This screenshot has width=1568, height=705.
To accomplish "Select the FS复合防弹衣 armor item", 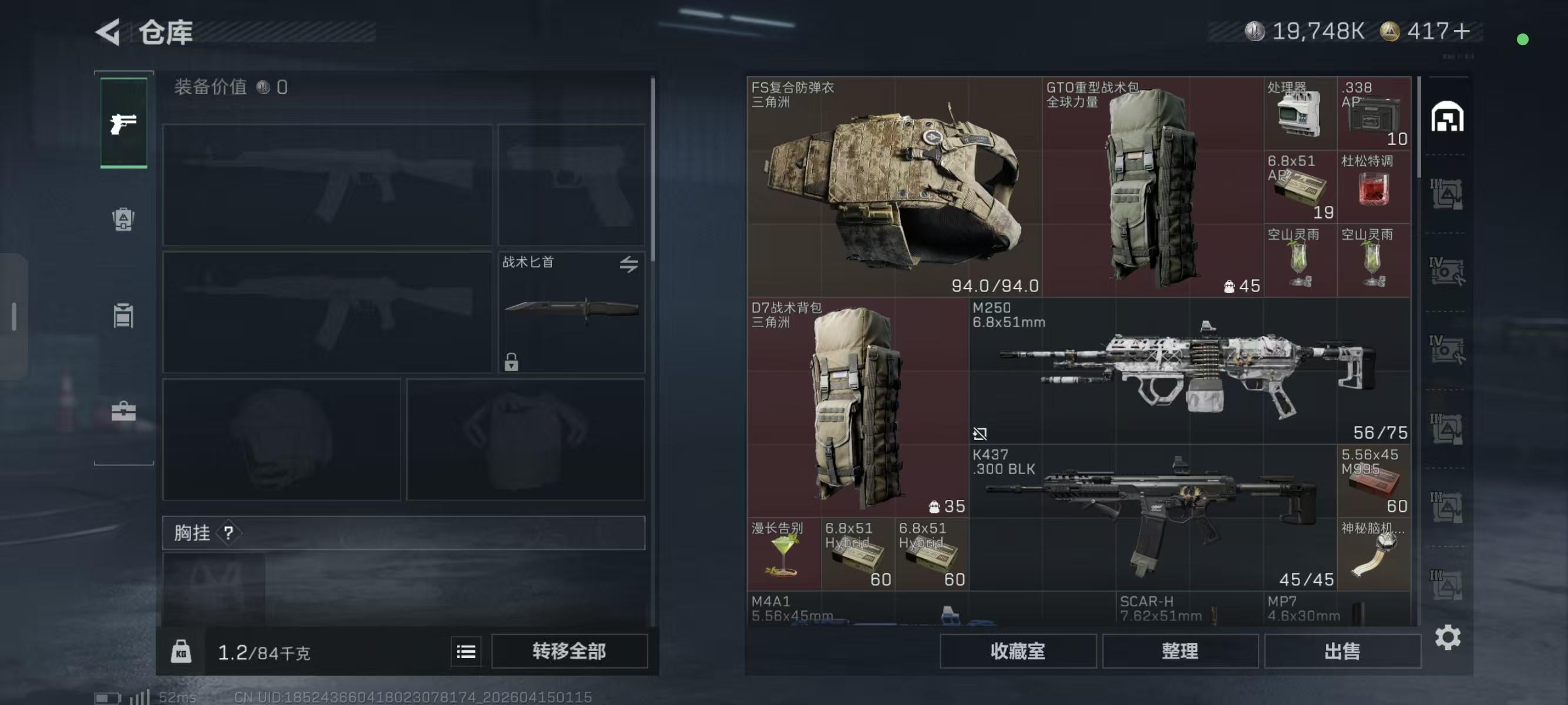I will coord(895,187).
